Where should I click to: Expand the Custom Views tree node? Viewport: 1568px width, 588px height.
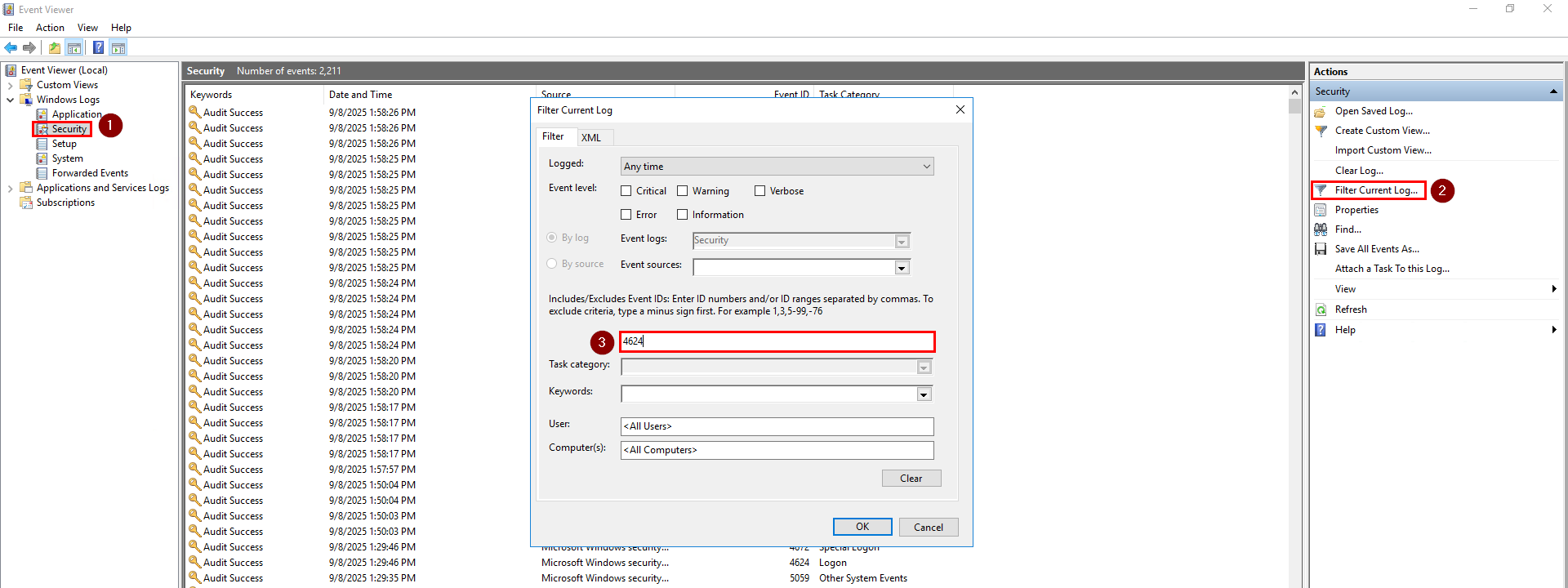(10, 85)
